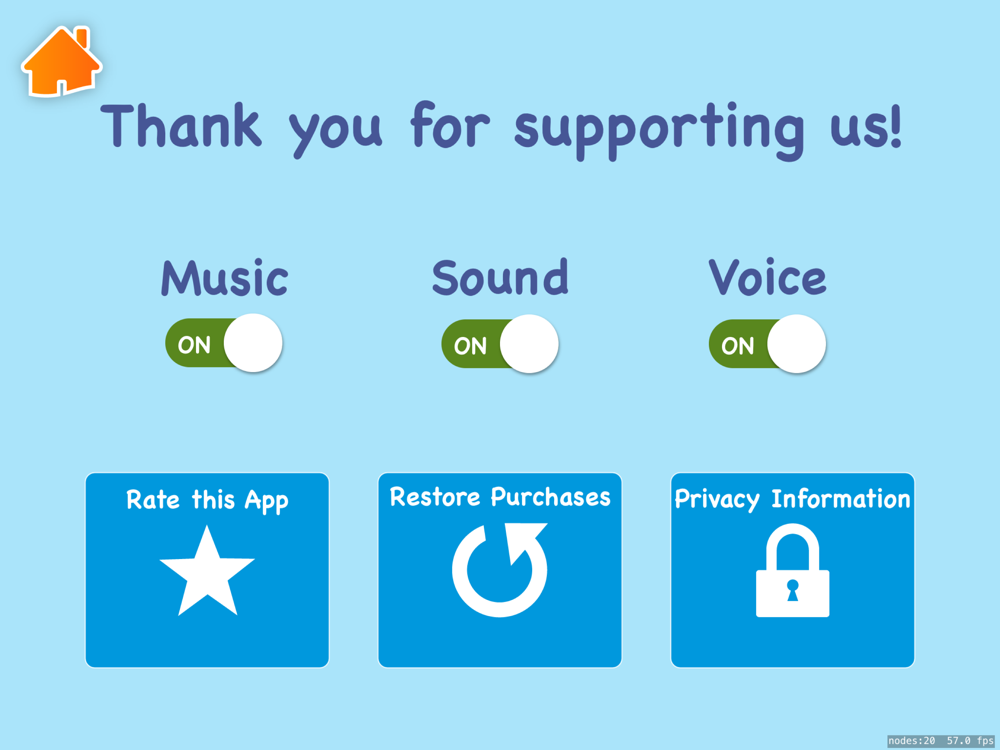Click the nodes and fps debug readout
The image size is (1000, 750).
[x=941, y=741]
